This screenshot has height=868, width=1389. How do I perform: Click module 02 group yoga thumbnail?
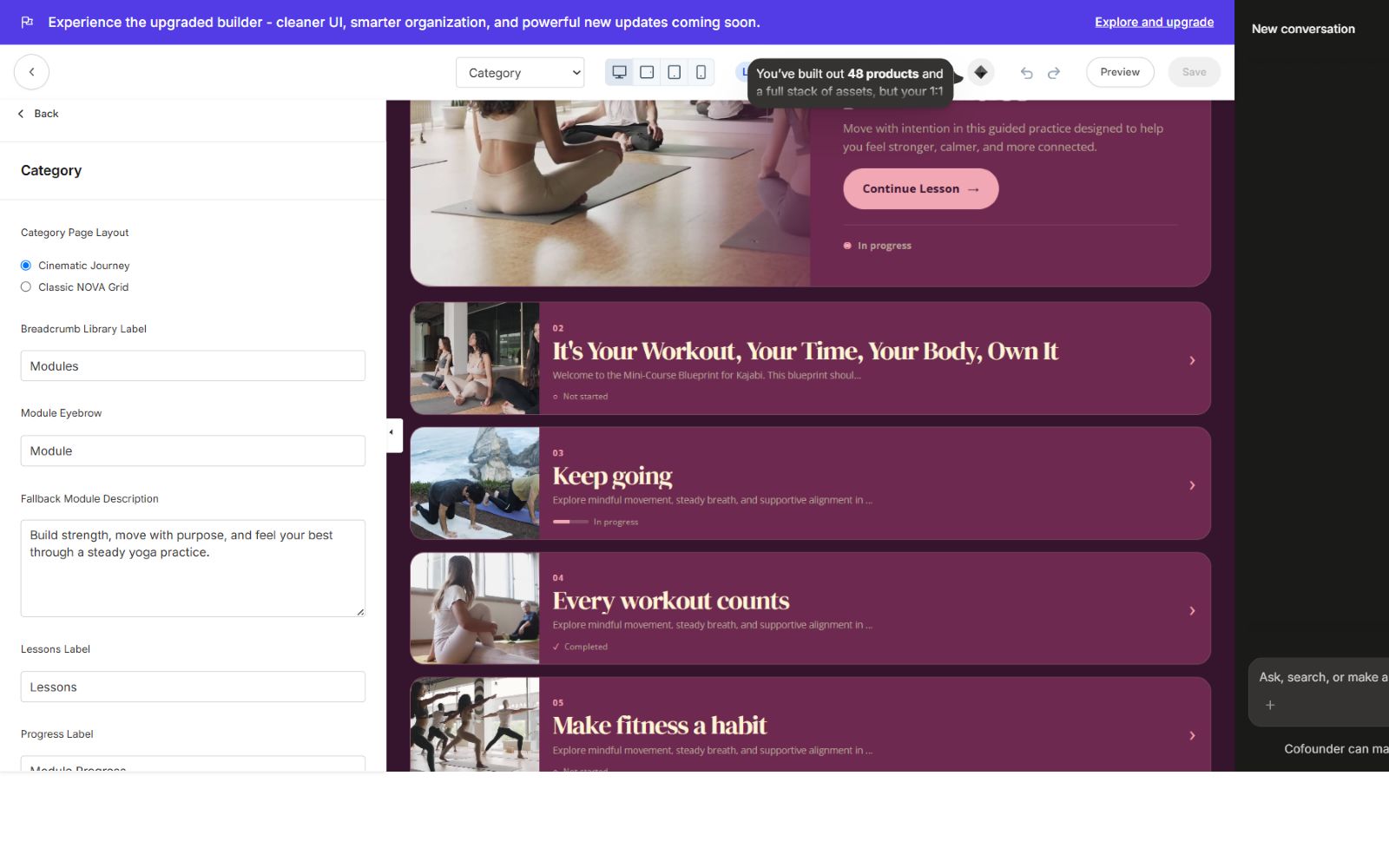point(475,358)
